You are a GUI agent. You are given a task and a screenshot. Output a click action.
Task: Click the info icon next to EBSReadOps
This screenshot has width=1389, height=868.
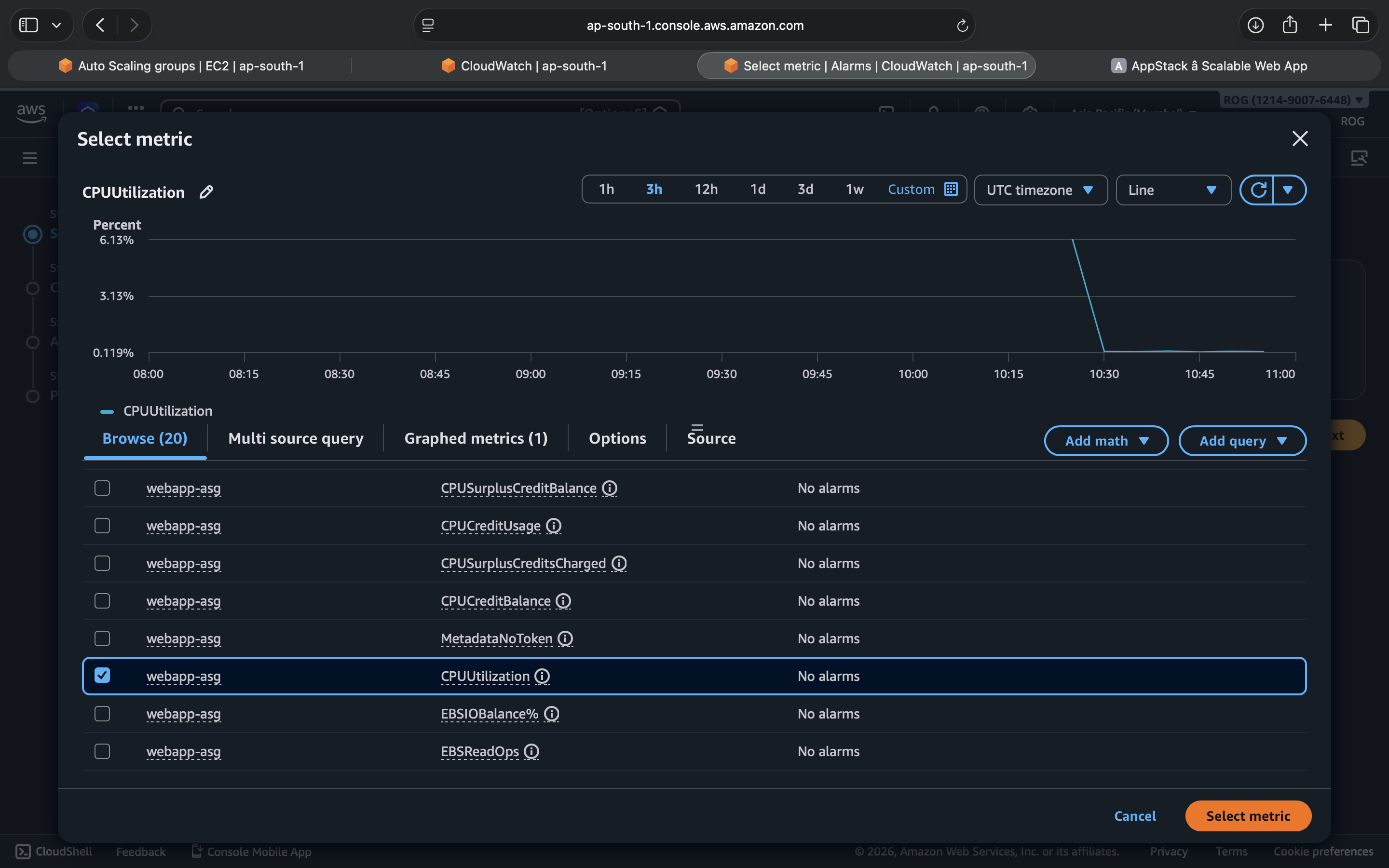click(x=531, y=751)
